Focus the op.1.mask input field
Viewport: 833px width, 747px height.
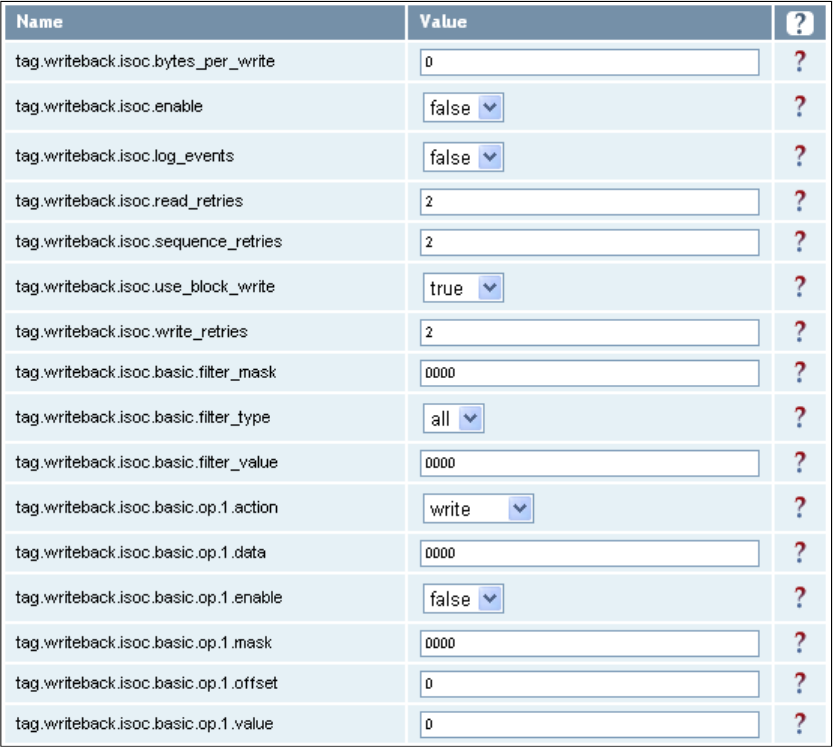(x=589, y=643)
